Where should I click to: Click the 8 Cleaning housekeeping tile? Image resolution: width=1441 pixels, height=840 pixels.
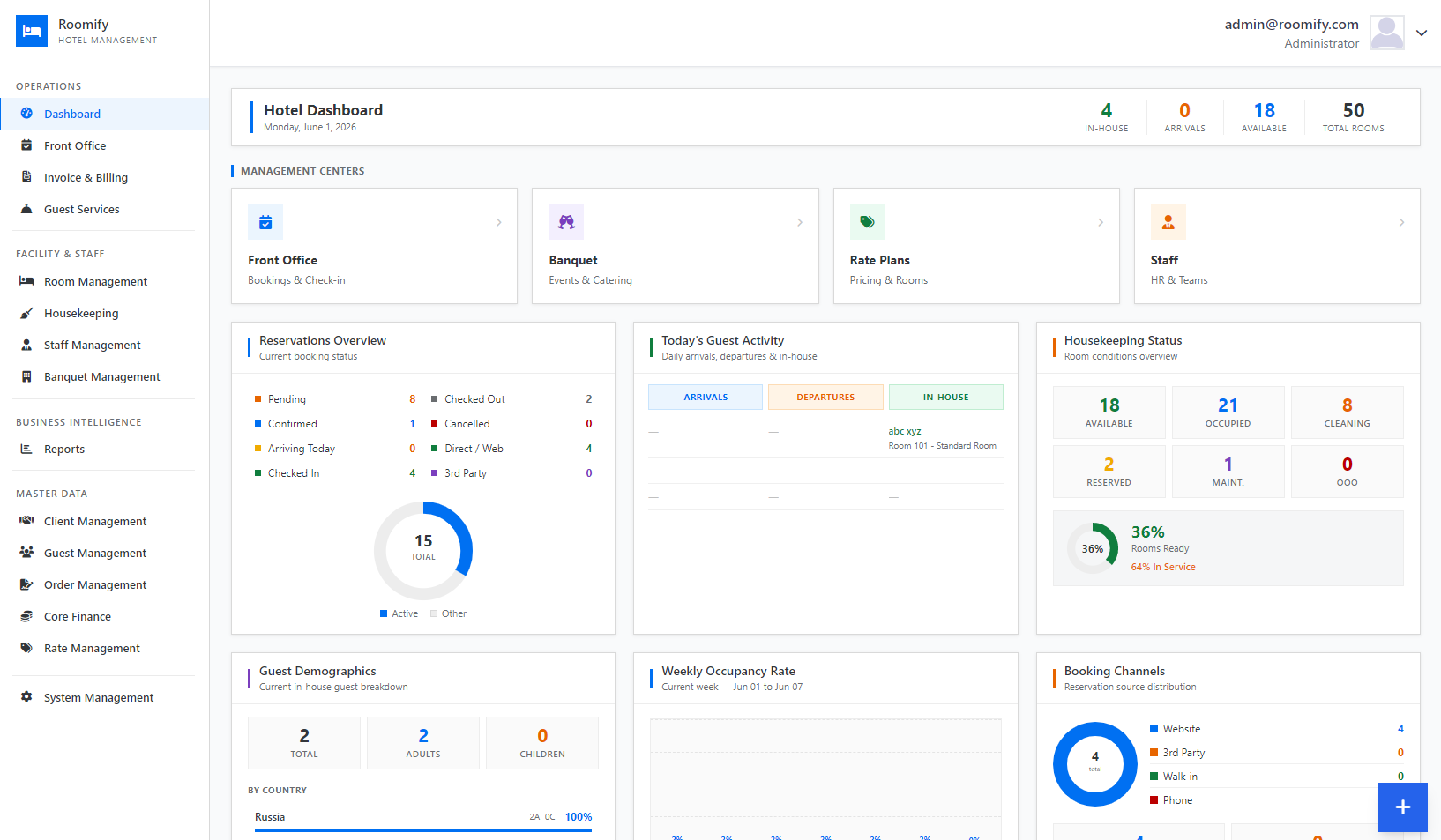point(1348,413)
